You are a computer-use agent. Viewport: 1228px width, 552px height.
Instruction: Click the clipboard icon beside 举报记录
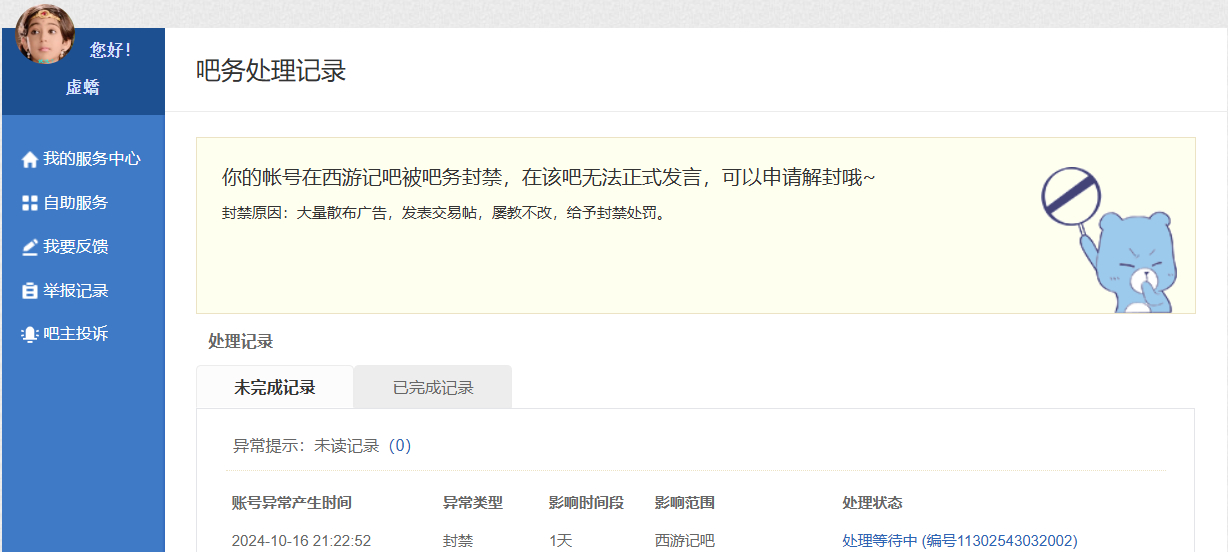pyautogui.click(x=29, y=291)
